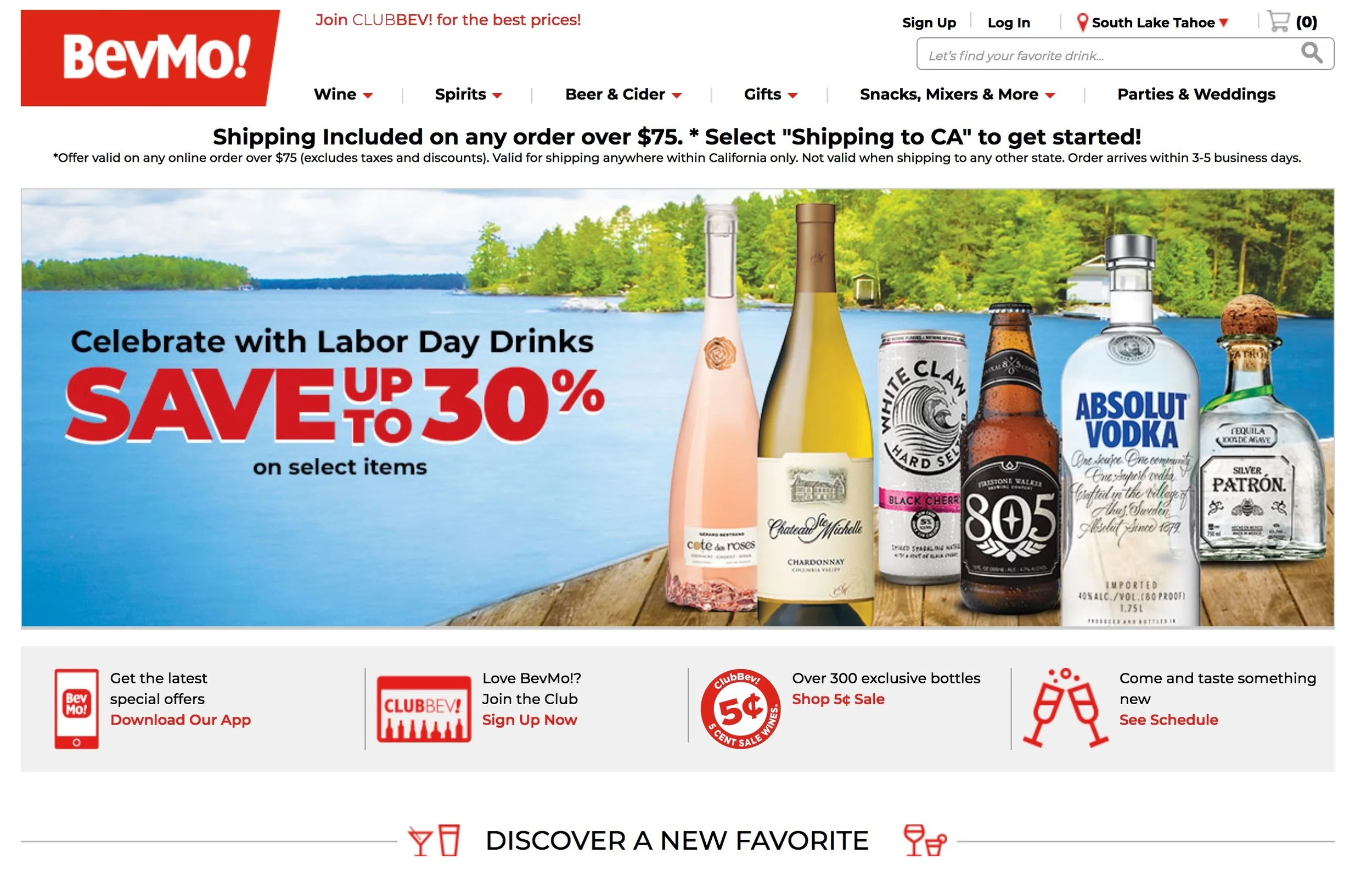1372x876 pixels.
Task: Click the Log In link
Action: pyautogui.click(x=1009, y=23)
